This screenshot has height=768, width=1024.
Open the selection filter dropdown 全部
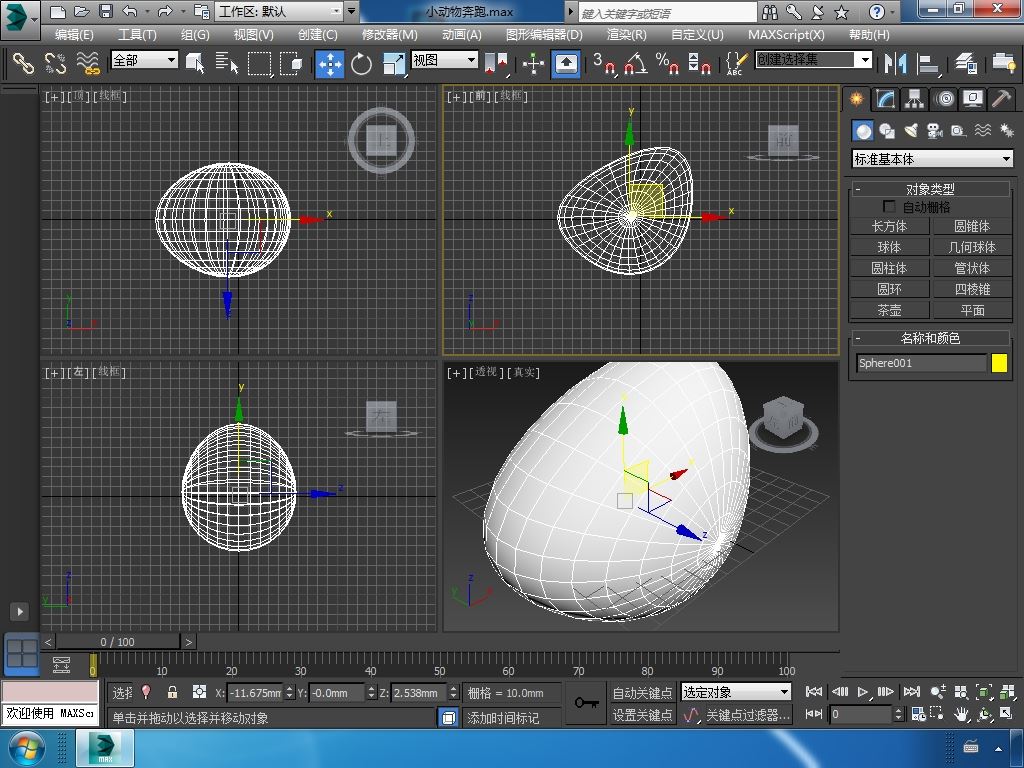(x=144, y=60)
